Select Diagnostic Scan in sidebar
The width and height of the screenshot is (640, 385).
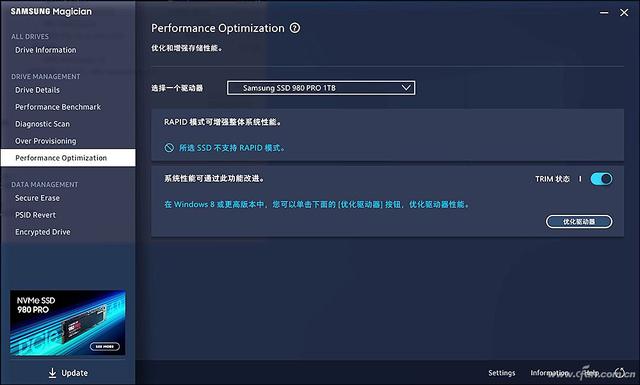[42, 124]
